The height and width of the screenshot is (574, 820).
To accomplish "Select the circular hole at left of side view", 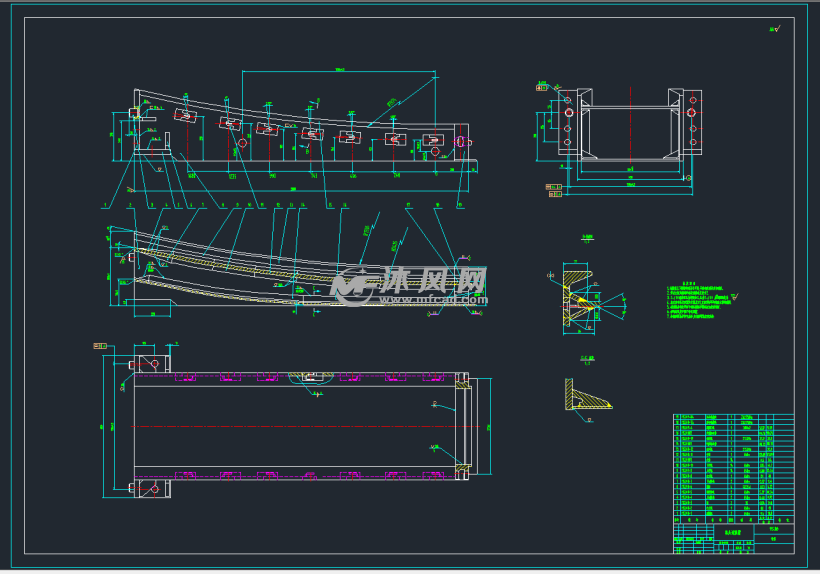I will 241,144.
